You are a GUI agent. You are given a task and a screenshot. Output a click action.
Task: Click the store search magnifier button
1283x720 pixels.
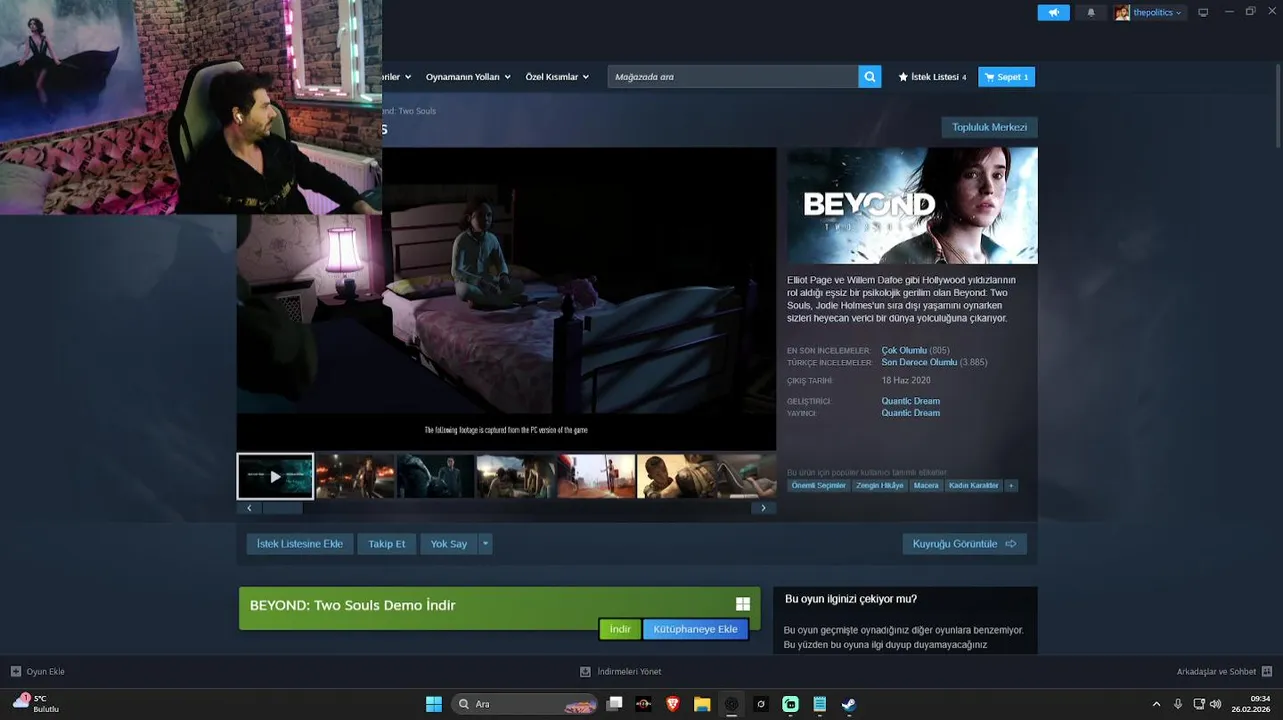(870, 77)
